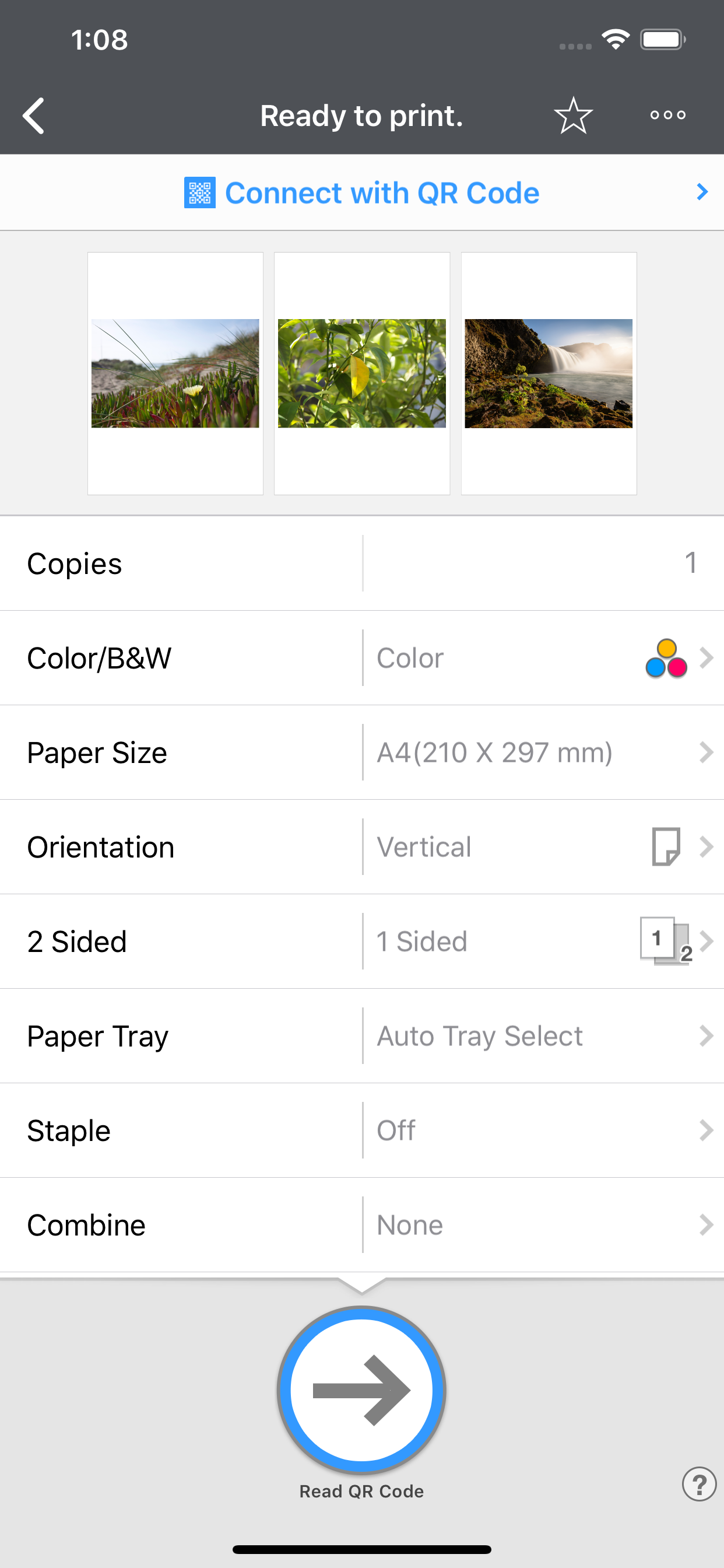
Task: Expand the Paper Size A4 chevron
Action: pos(706,752)
